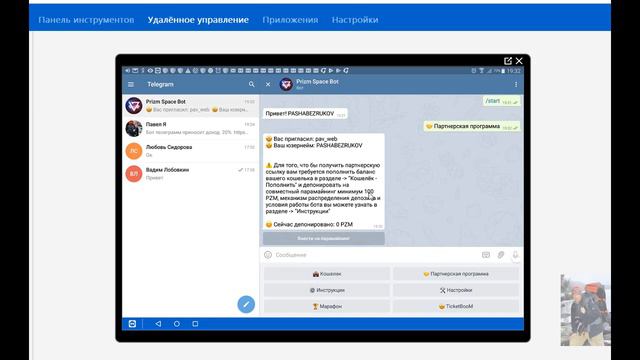640x360 pixels.
Task: Click the webcam thumbnail of the person
Action: click(585, 310)
